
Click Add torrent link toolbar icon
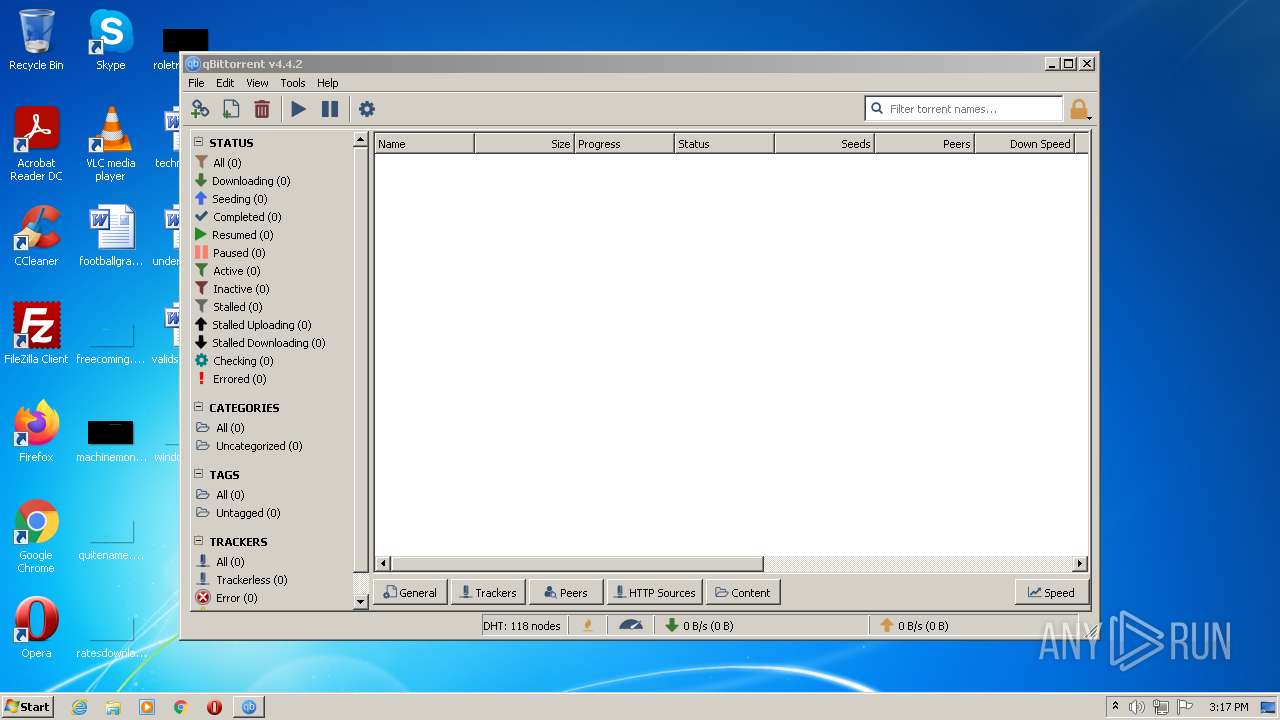pyautogui.click(x=200, y=109)
